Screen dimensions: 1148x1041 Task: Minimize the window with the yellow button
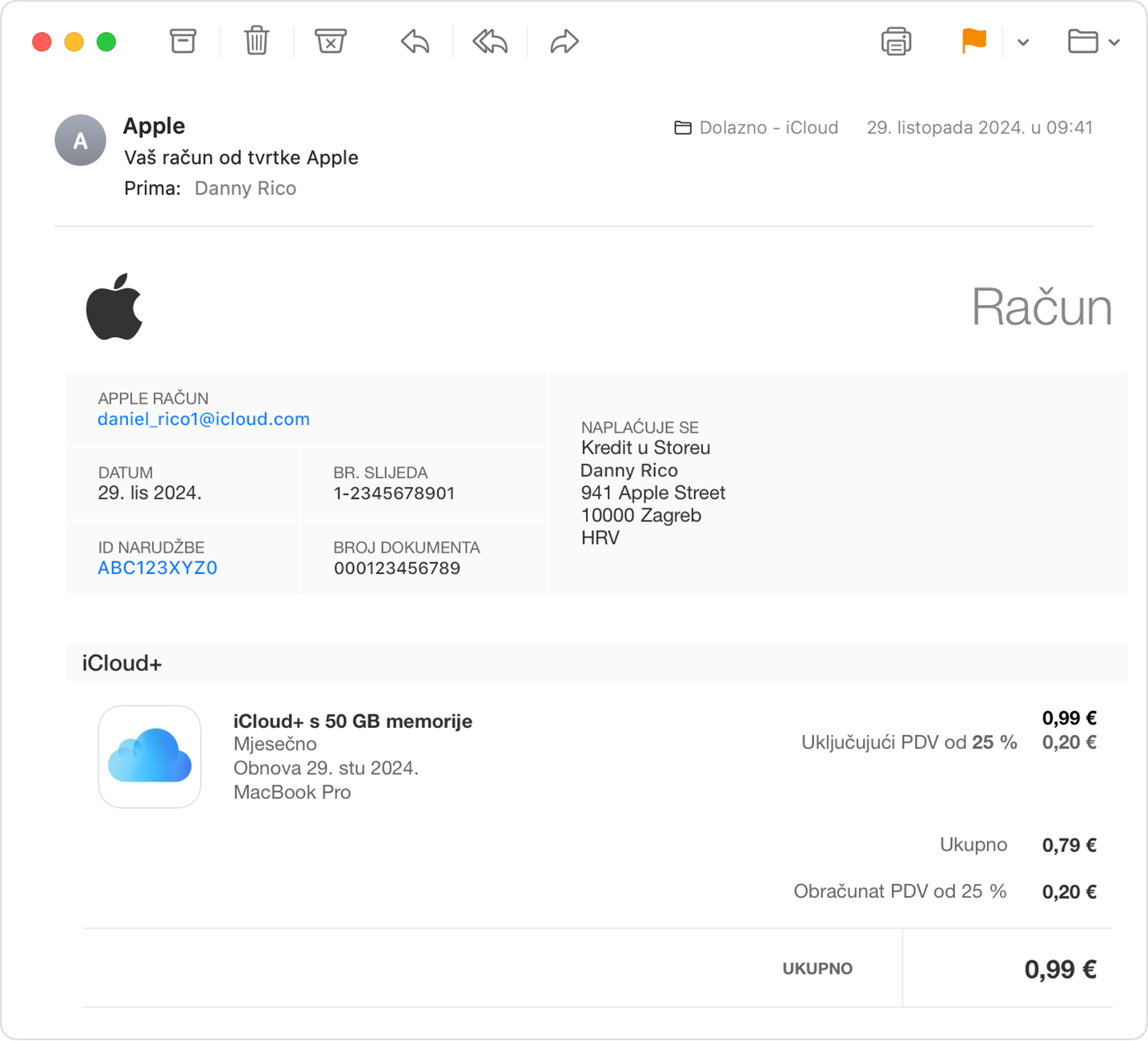pyautogui.click(x=74, y=42)
